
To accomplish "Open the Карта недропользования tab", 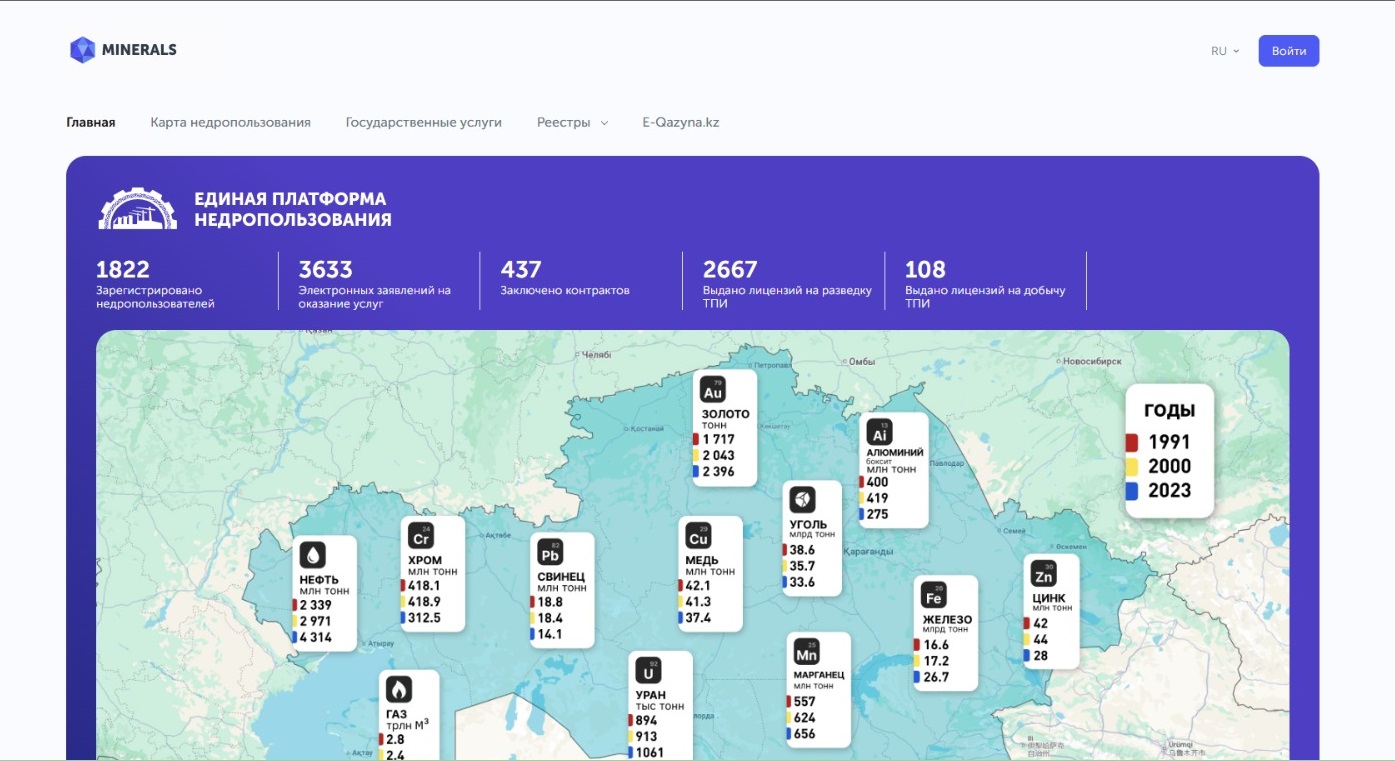I will [x=230, y=123].
